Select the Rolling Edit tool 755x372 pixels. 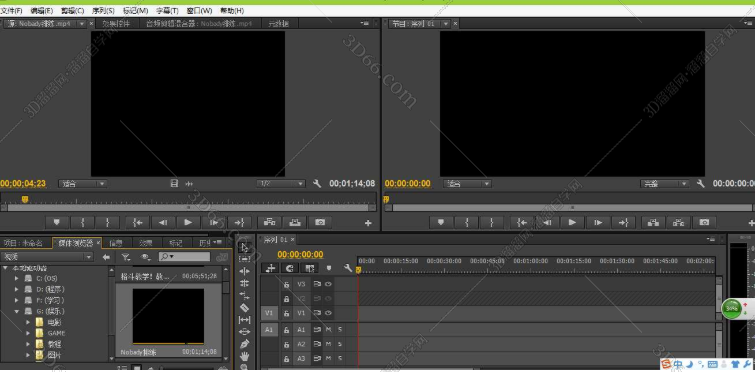pos(245,283)
